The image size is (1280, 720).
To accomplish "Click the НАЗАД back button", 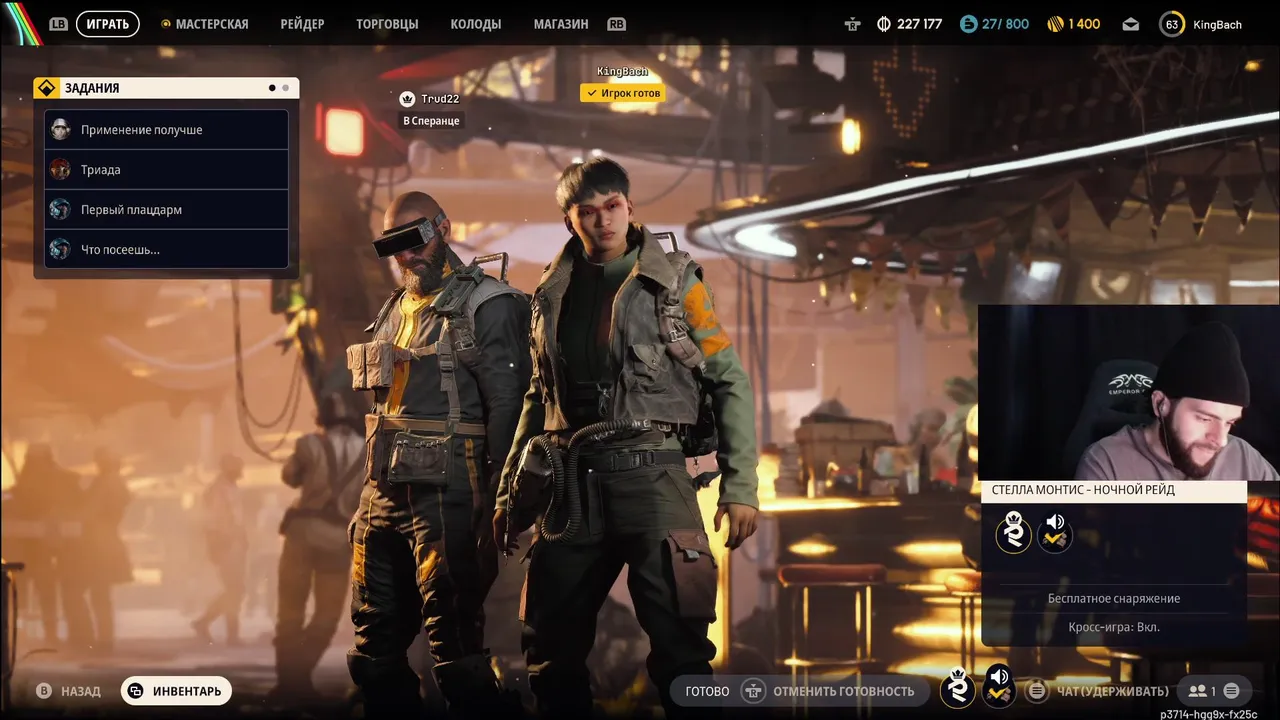I will 80,691.
